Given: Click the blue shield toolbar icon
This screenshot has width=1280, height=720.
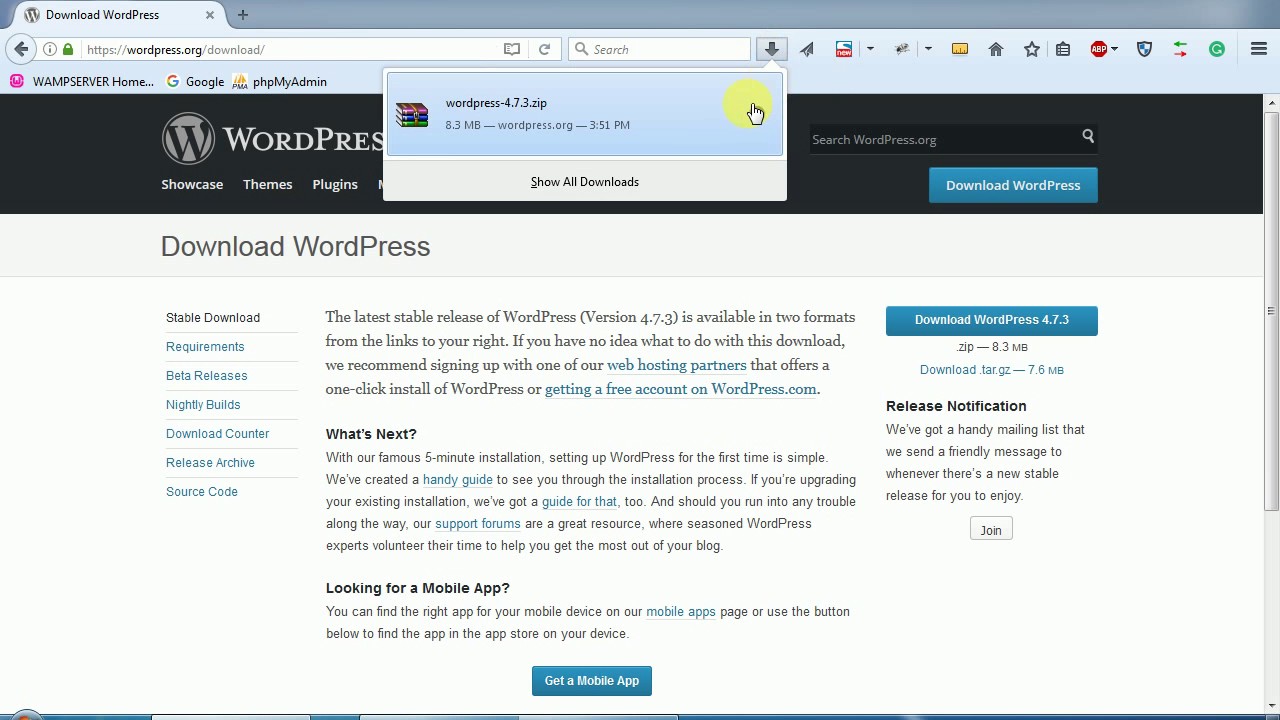Looking at the screenshot, I should [1145, 49].
